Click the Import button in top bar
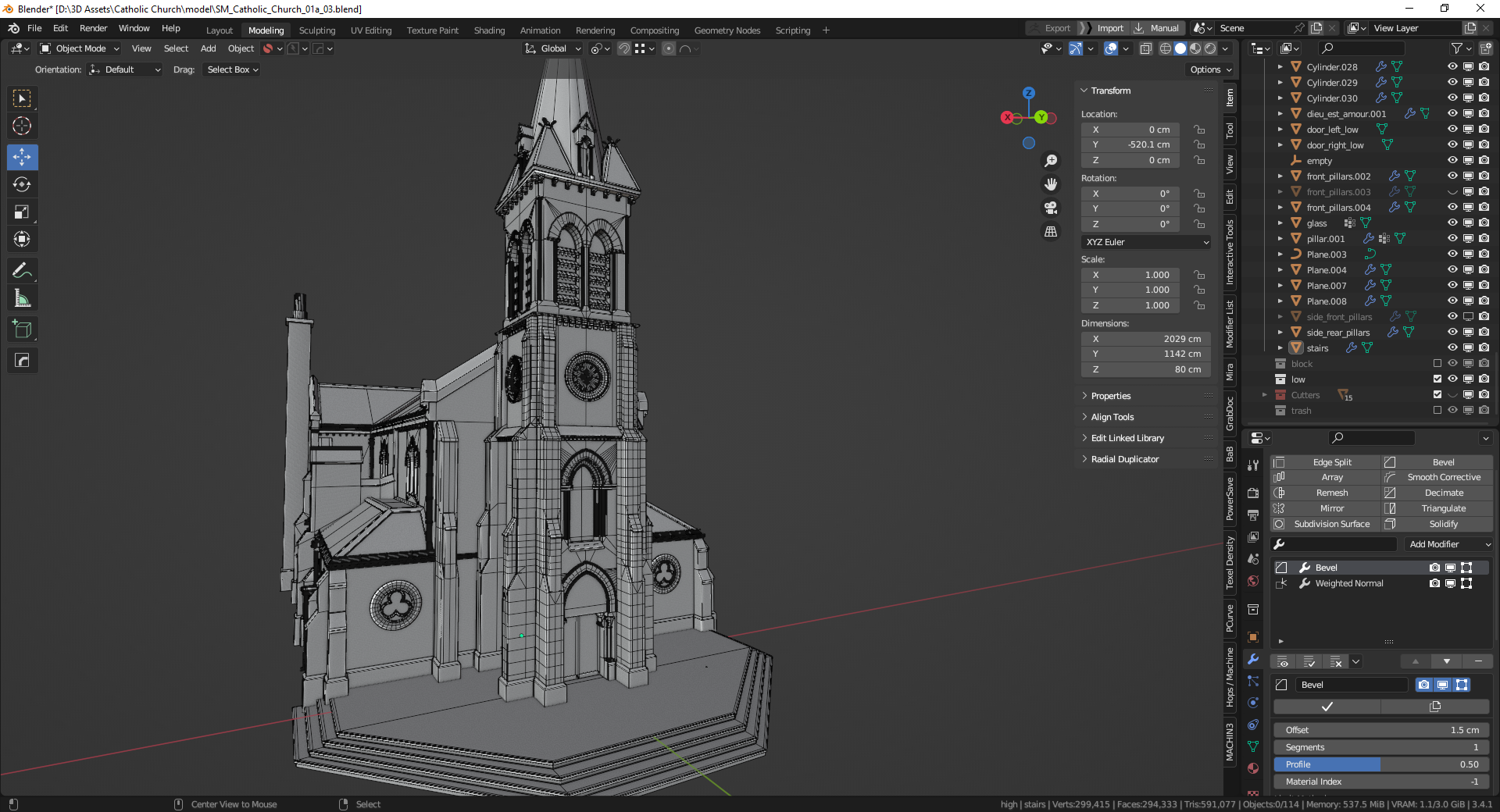1500x812 pixels. 1104,28
